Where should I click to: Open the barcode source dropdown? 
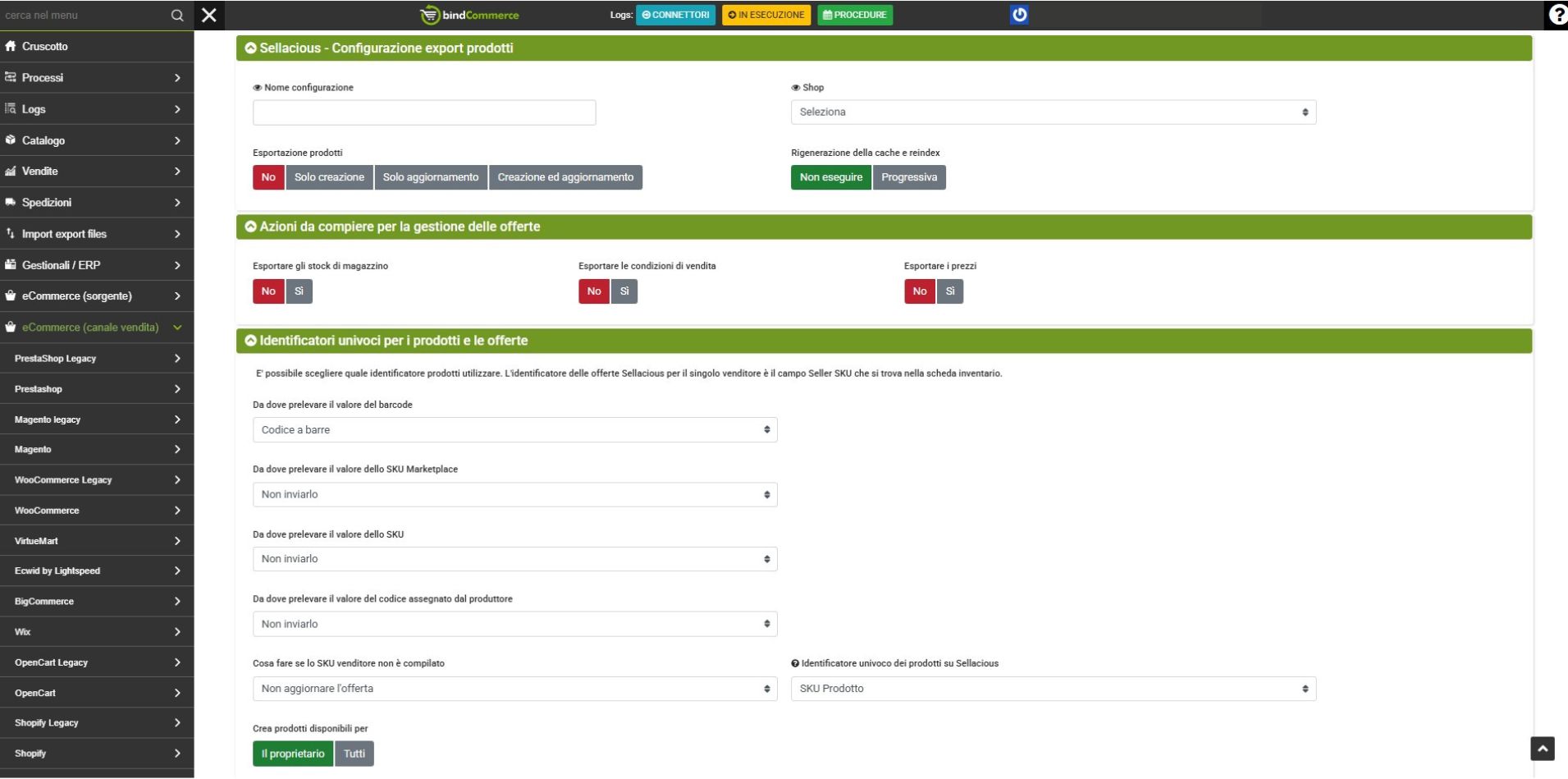pos(514,430)
